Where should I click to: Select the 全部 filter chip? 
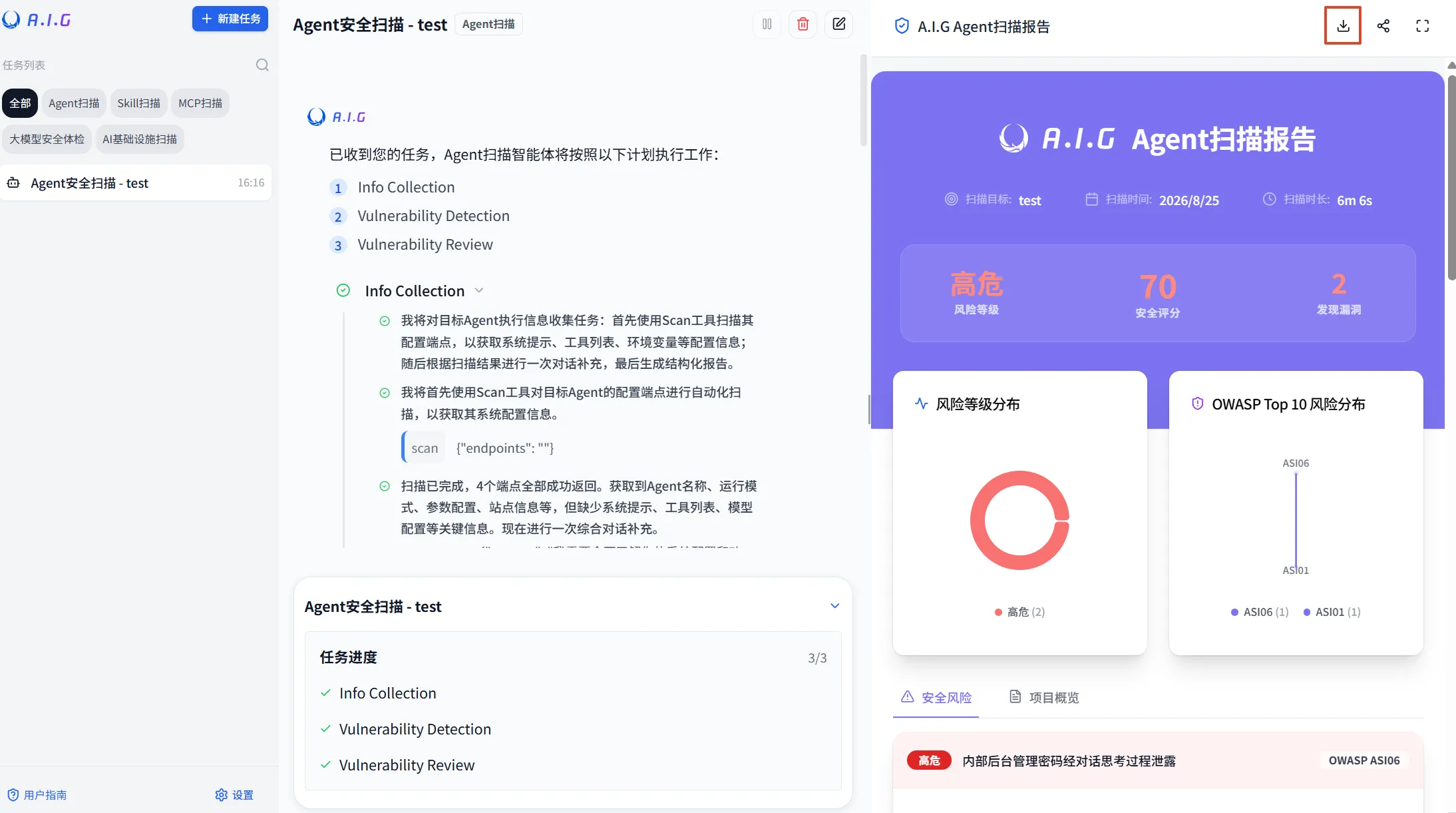pos(20,103)
